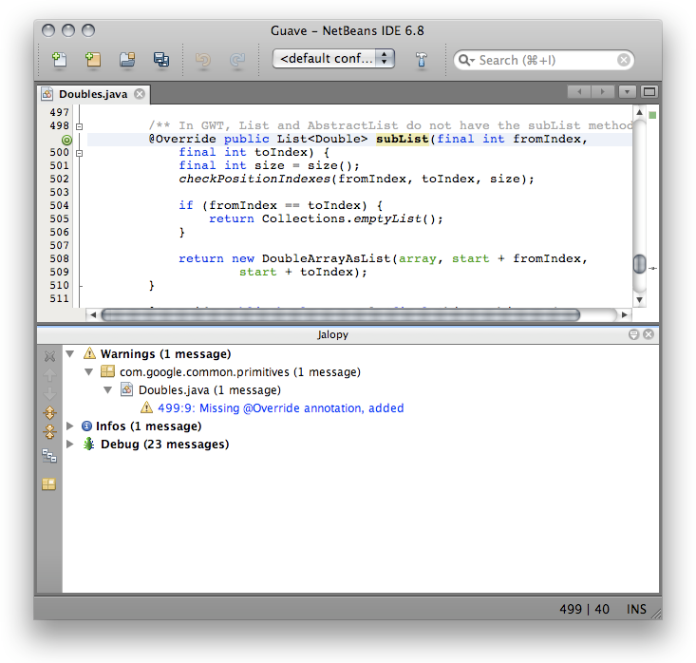This screenshot has width=696, height=663.
Task: Click the warning icon beside the Warnings node
Action: [x=89, y=353]
